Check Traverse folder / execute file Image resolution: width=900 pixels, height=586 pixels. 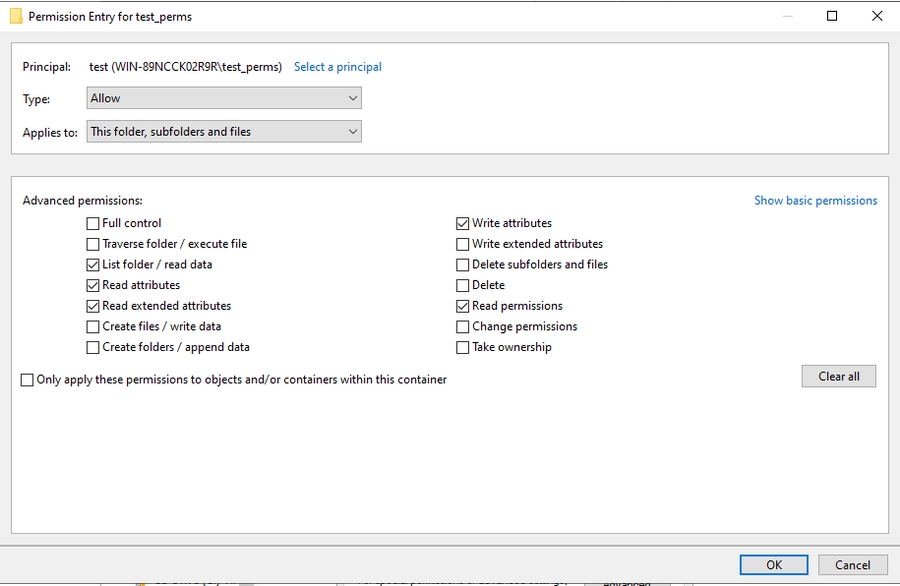[x=93, y=244]
